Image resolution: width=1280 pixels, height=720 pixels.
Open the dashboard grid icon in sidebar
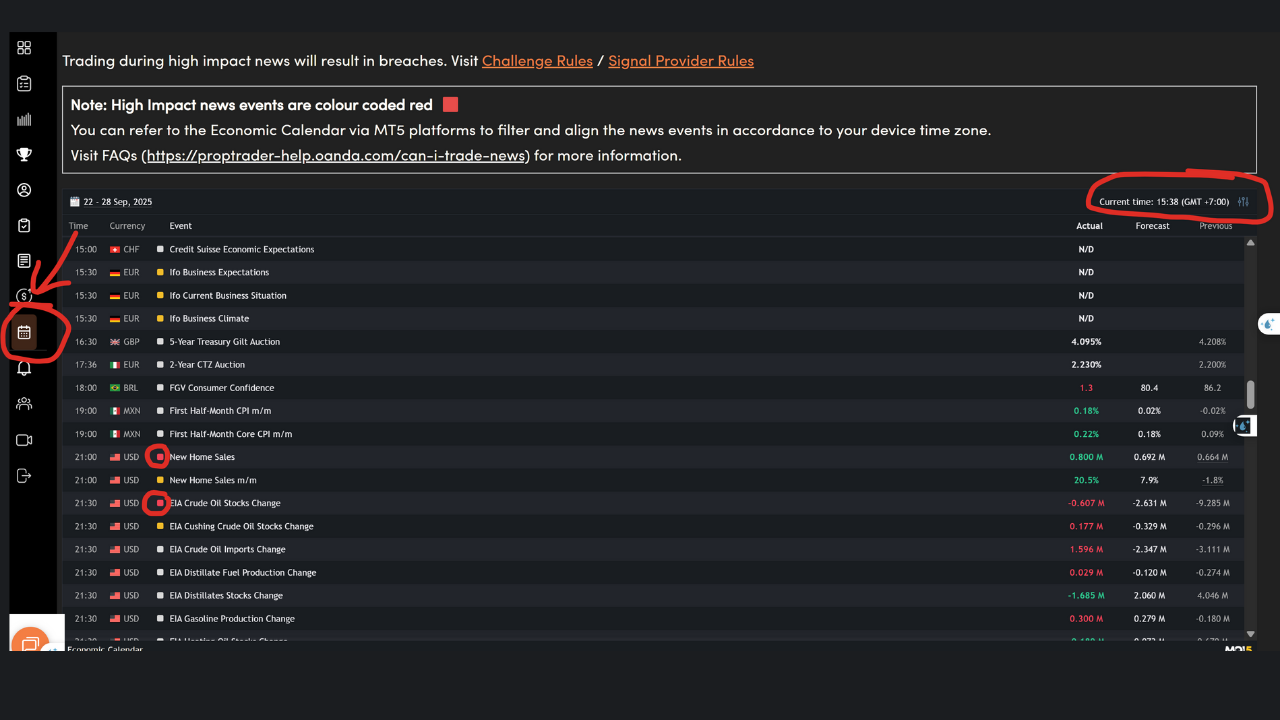(x=24, y=48)
